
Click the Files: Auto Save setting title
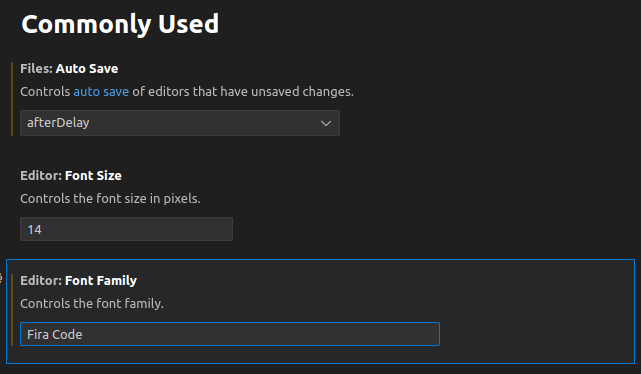(x=69, y=69)
